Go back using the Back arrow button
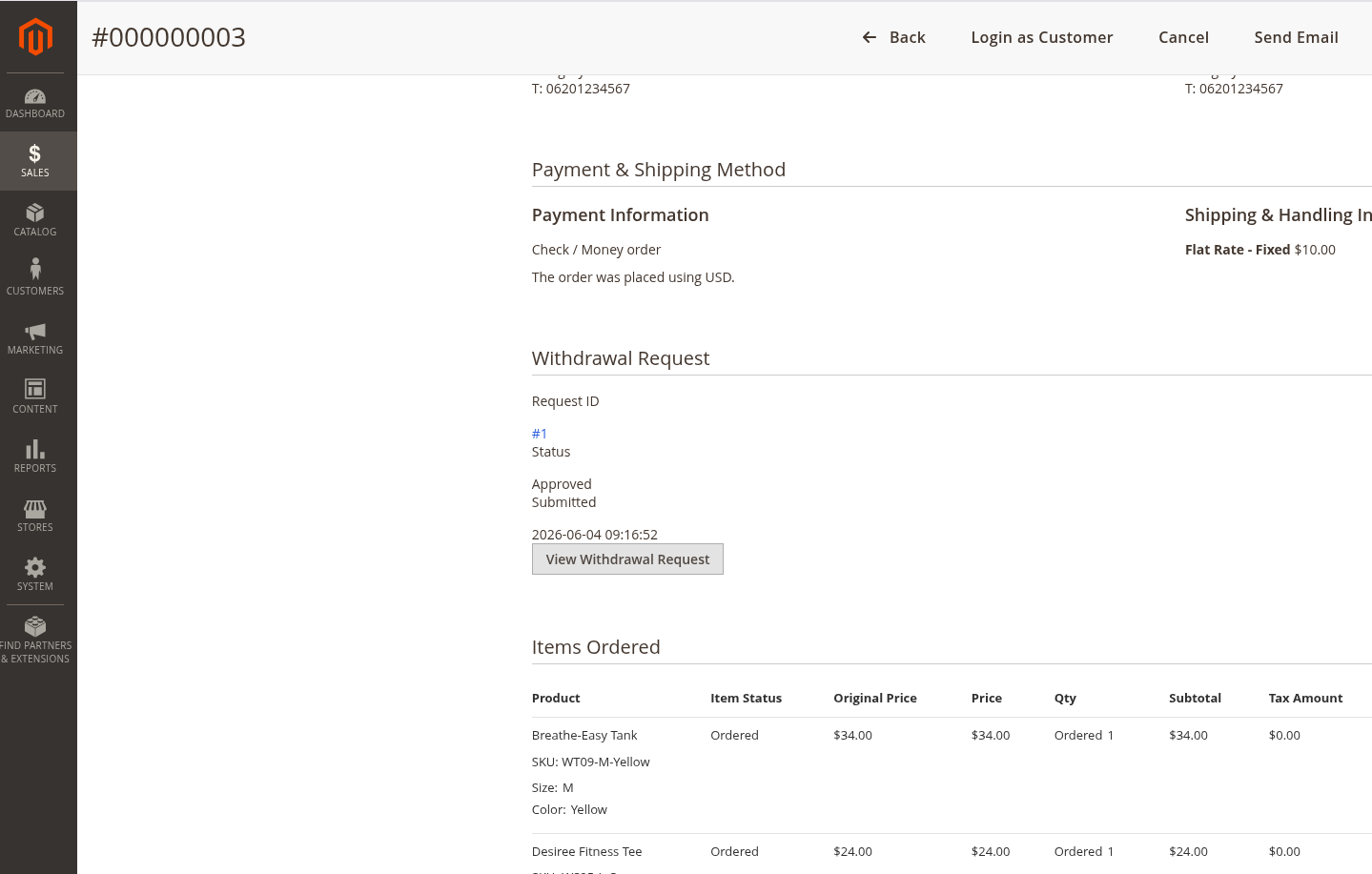This screenshot has width=1372, height=874. pyautogui.click(x=893, y=37)
